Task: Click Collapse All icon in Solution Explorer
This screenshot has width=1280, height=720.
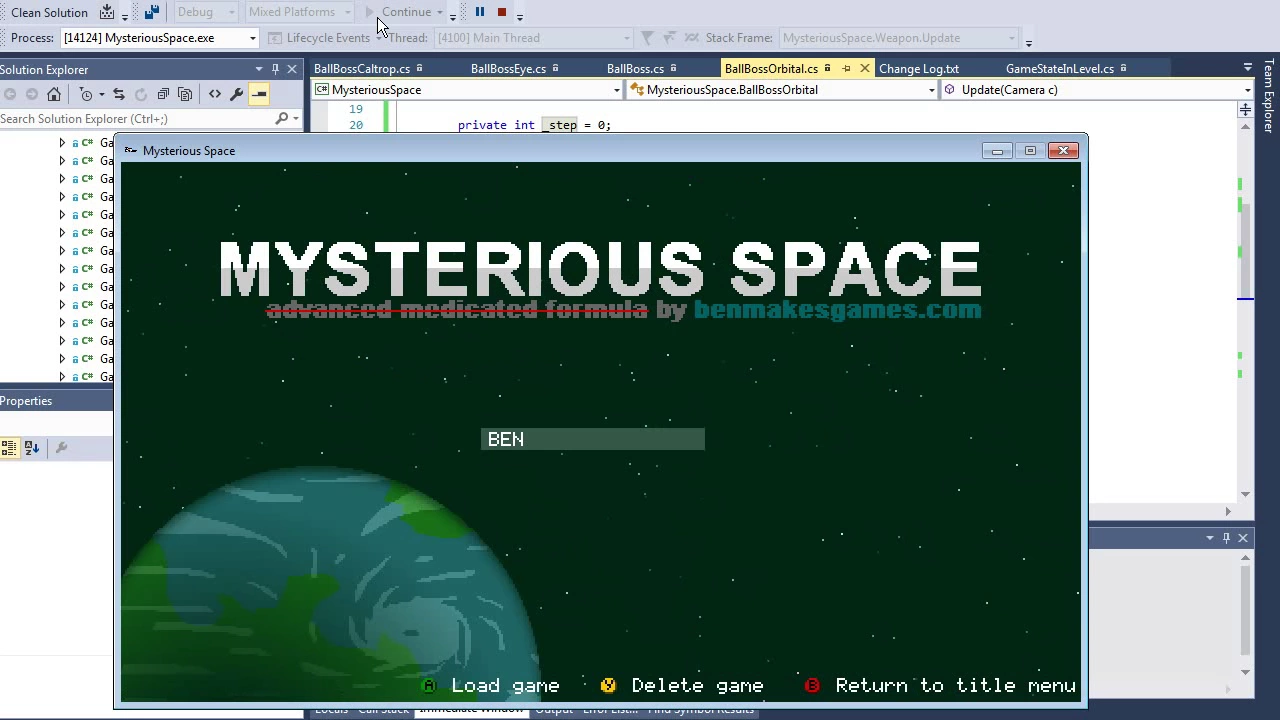Action: 163,94
